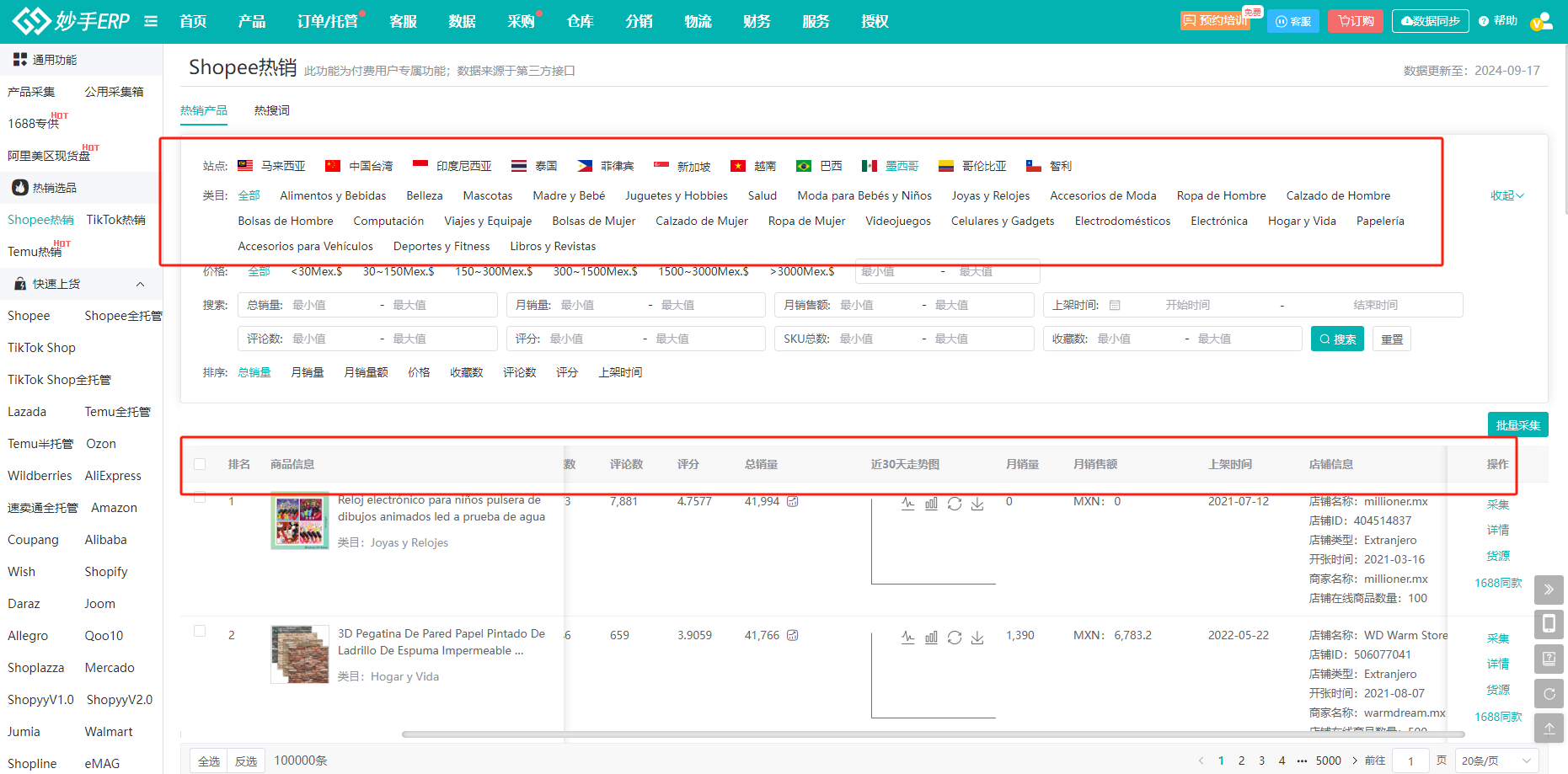Open the 20条/页 page size dropdown
Image resolution: width=1568 pixels, height=774 pixels.
[x=1496, y=761]
